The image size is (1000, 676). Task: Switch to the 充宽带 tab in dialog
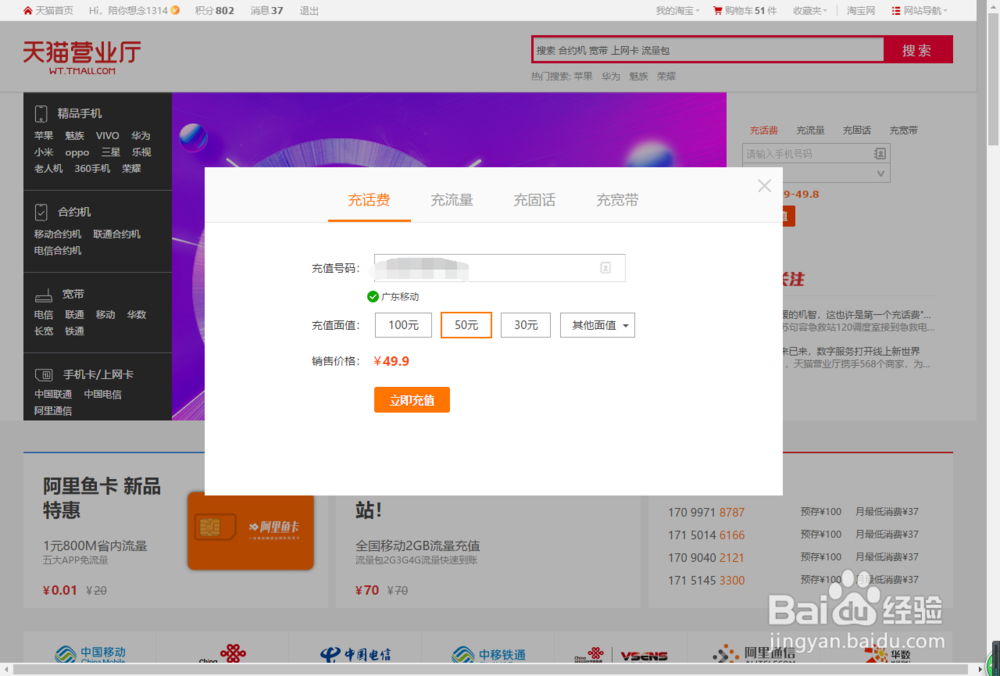click(617, 200)
